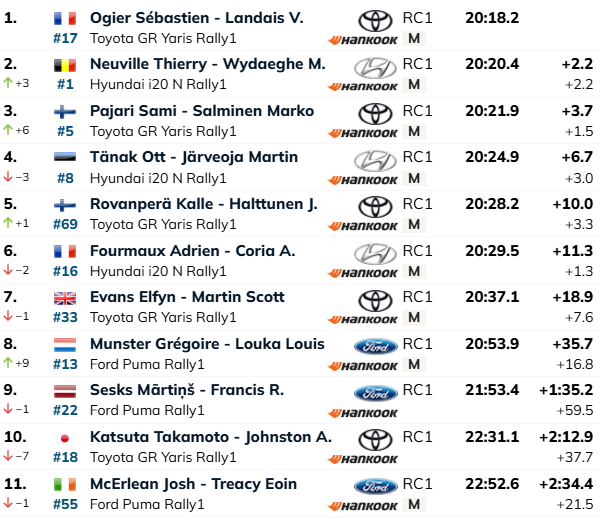Click the green up arrow showing +9 positions
600x521 pixels.
8,362
